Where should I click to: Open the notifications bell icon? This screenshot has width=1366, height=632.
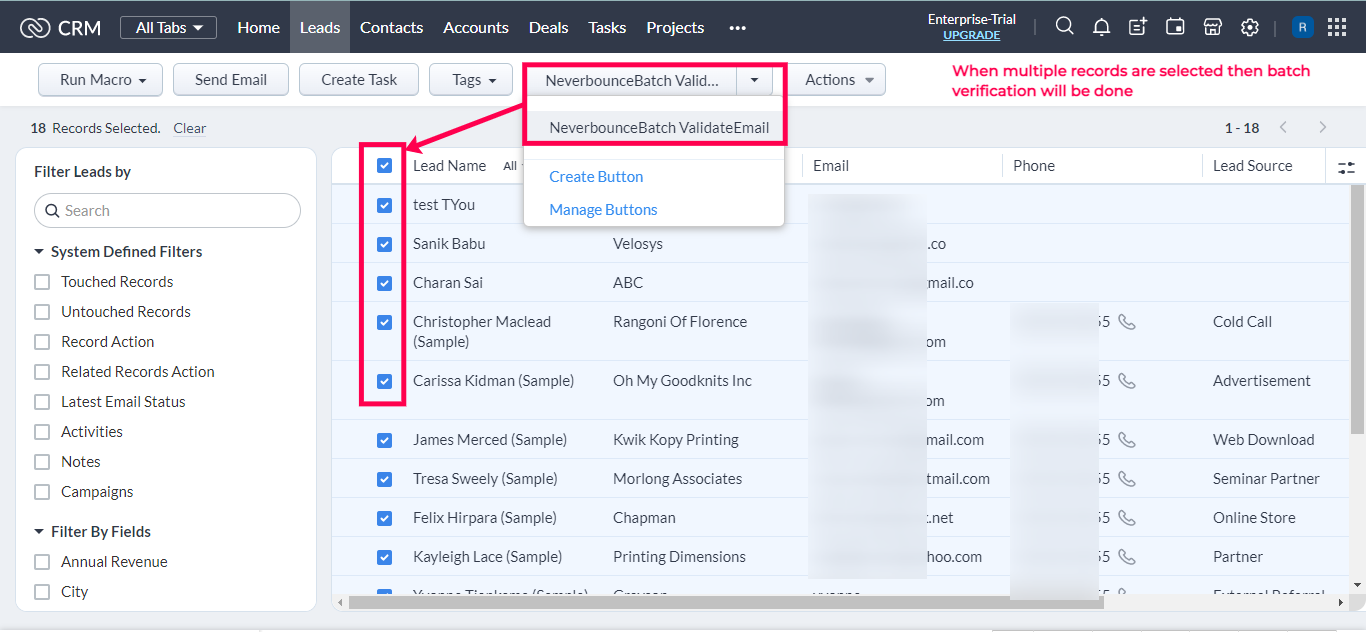(x=1101, y=27)
